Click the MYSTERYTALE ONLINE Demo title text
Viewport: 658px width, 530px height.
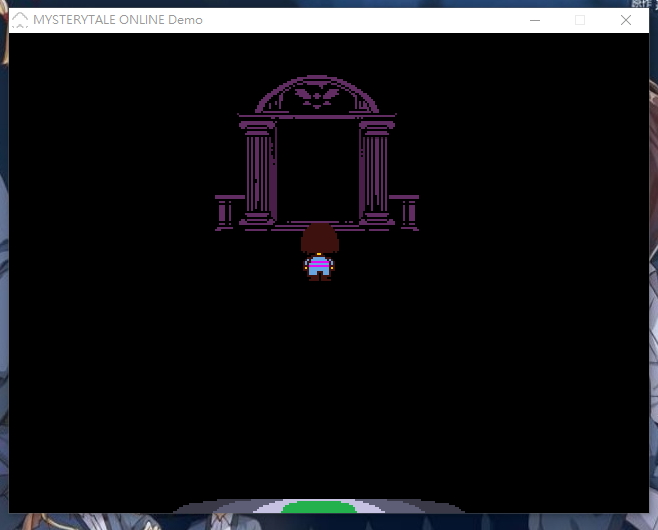(x=118, y=20)
